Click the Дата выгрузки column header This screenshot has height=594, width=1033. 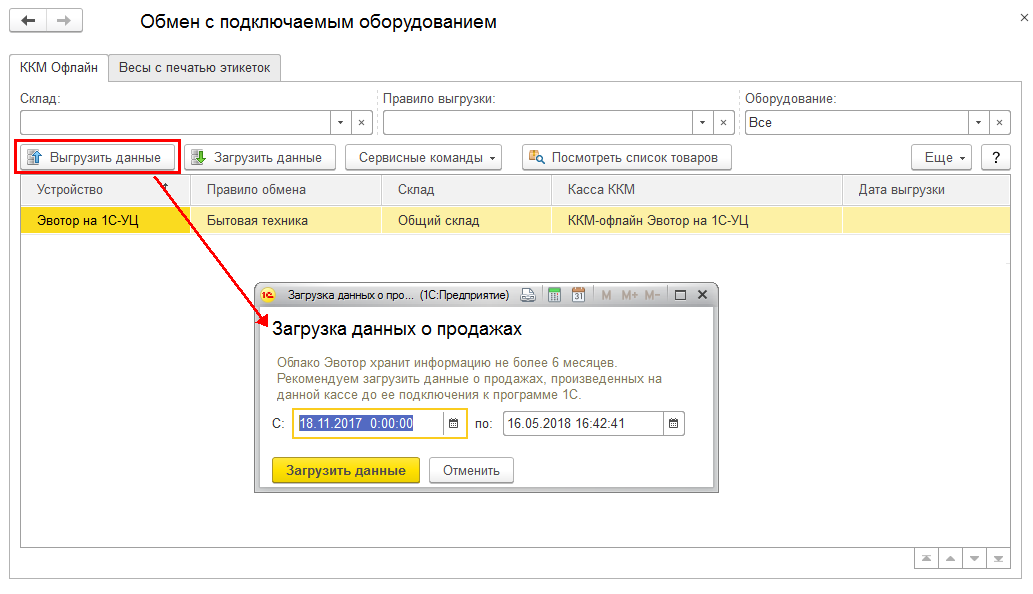click(x=926, y=190)
